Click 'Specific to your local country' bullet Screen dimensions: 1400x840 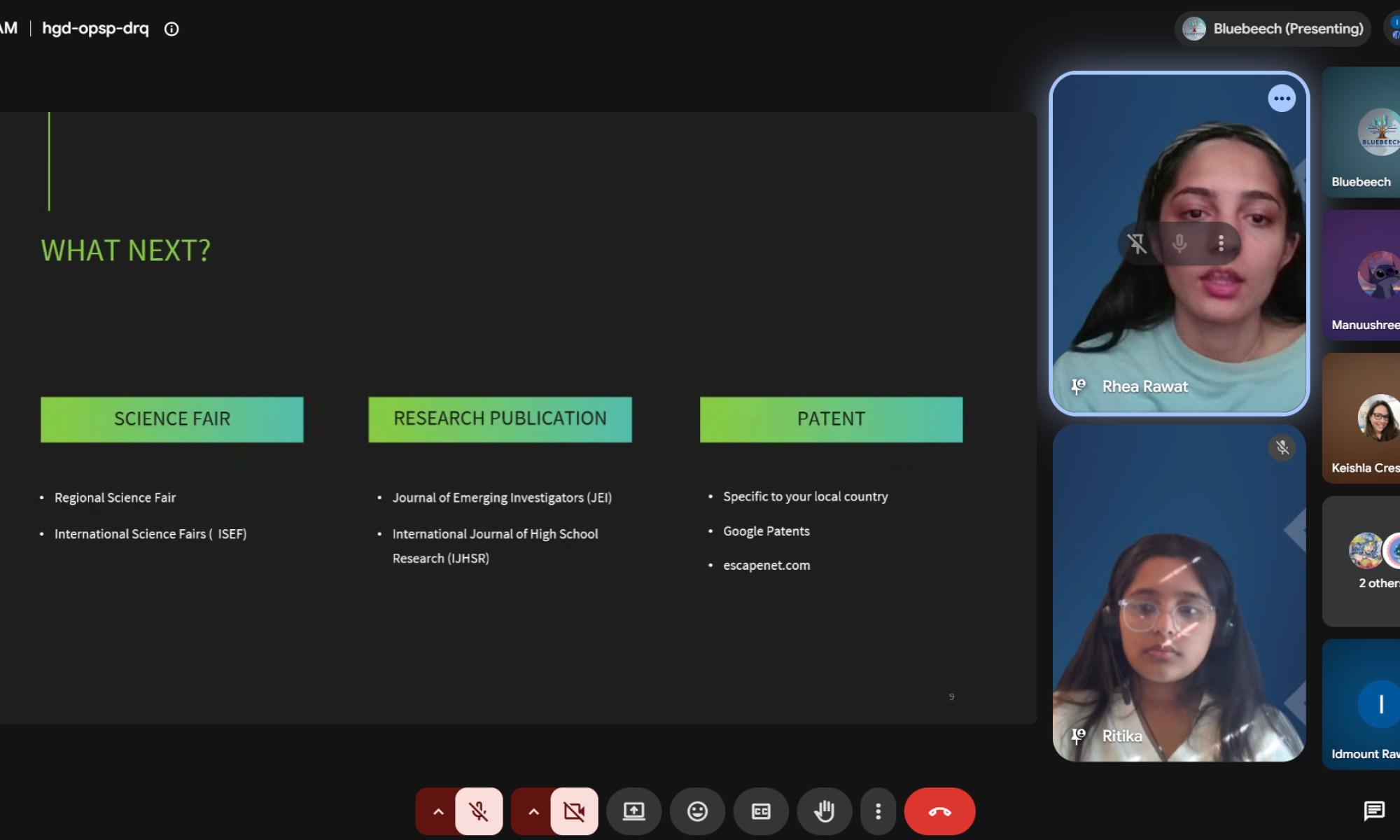[806, 496]
